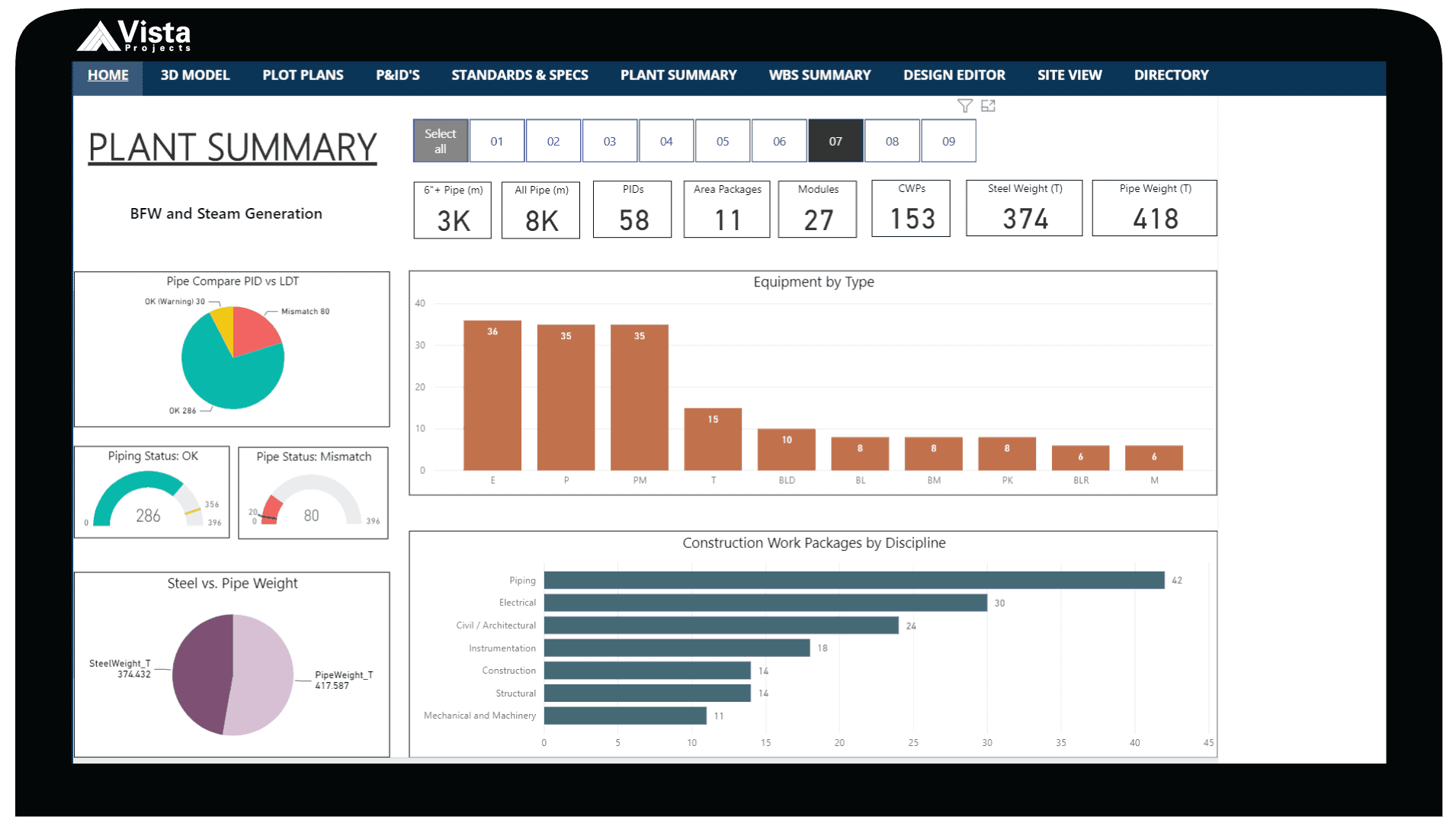Enter focus mode on the report
The height and width of the screenshot is (823, 1456).
coord(989,106)
